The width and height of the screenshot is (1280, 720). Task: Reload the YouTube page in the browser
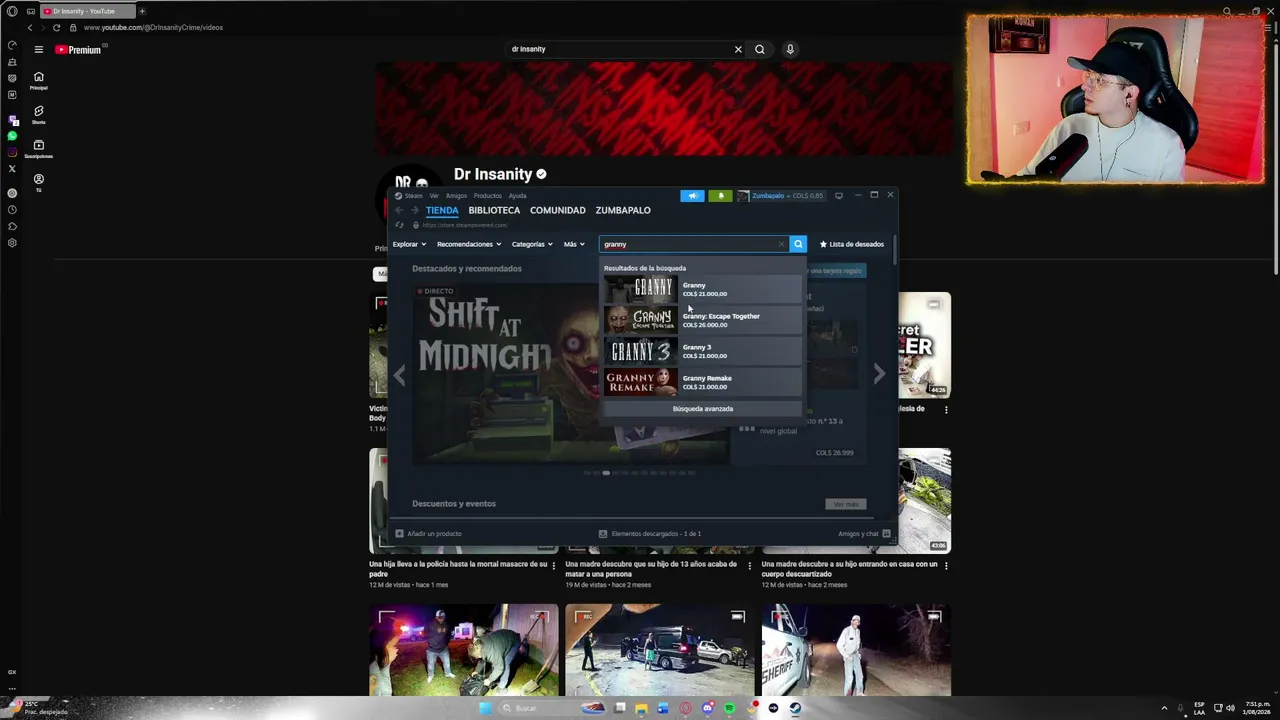pyautogui.click(x=56, y=28)
